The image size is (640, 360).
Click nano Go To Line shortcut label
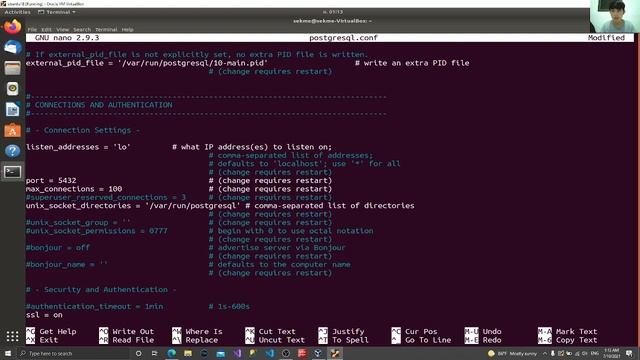click(x=428, y=340)
